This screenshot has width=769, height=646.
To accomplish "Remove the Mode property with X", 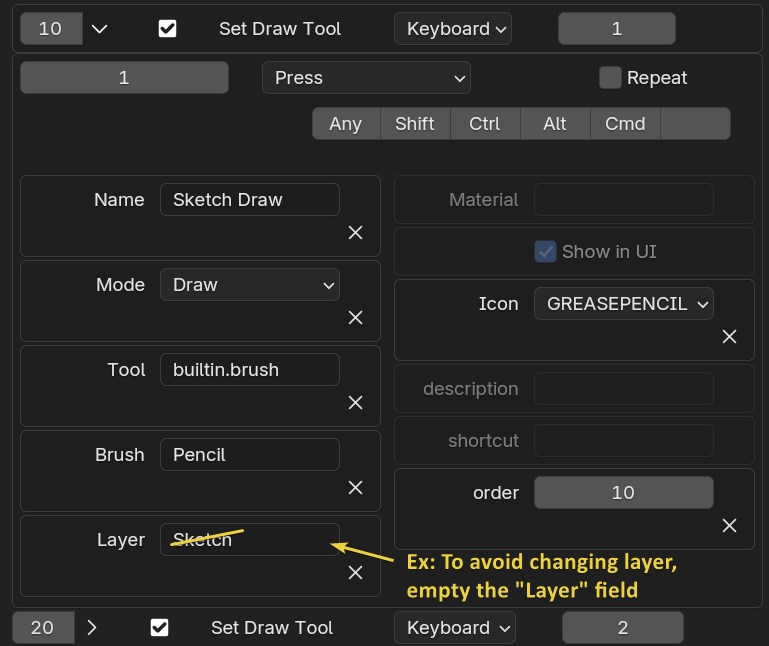I will pos(355,317).
